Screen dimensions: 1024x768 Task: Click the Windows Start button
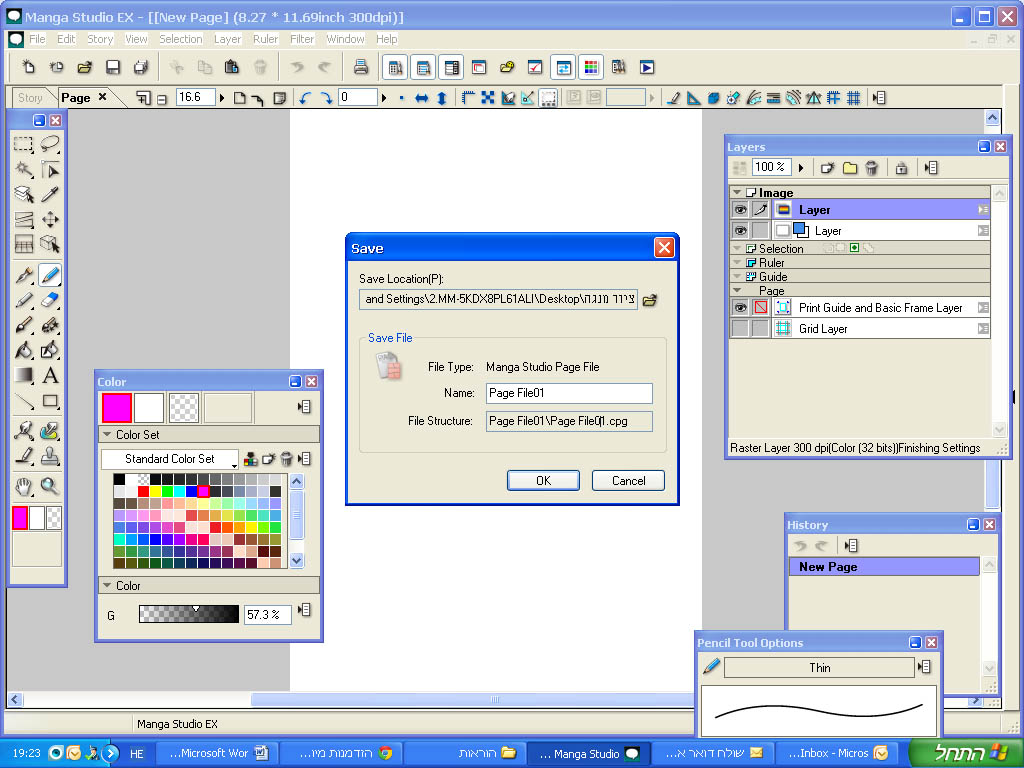tap(967, 753)
